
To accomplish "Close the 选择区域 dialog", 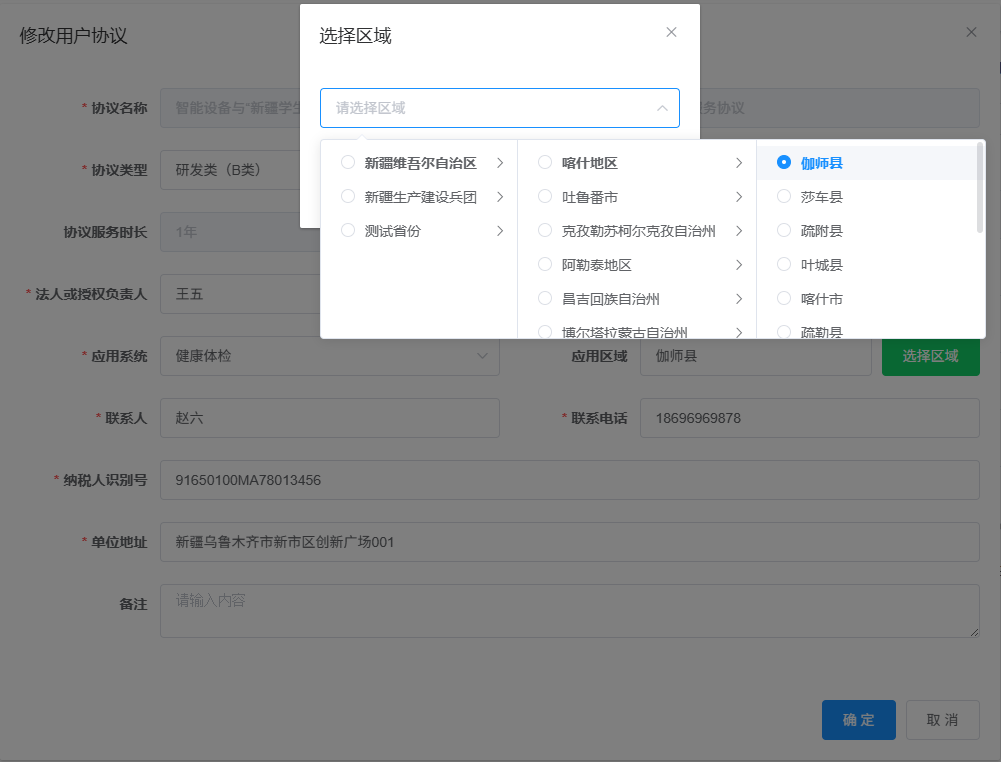I will click(671, 32).
